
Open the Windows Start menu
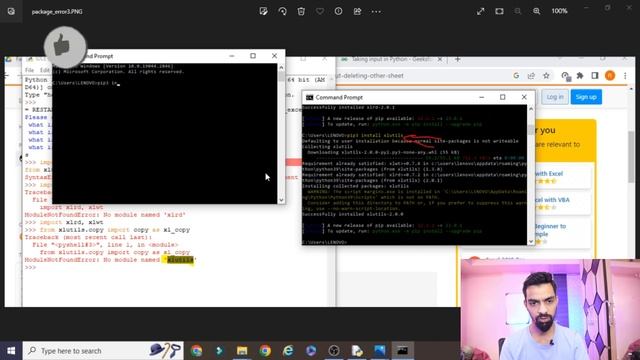tap(11, 351)
